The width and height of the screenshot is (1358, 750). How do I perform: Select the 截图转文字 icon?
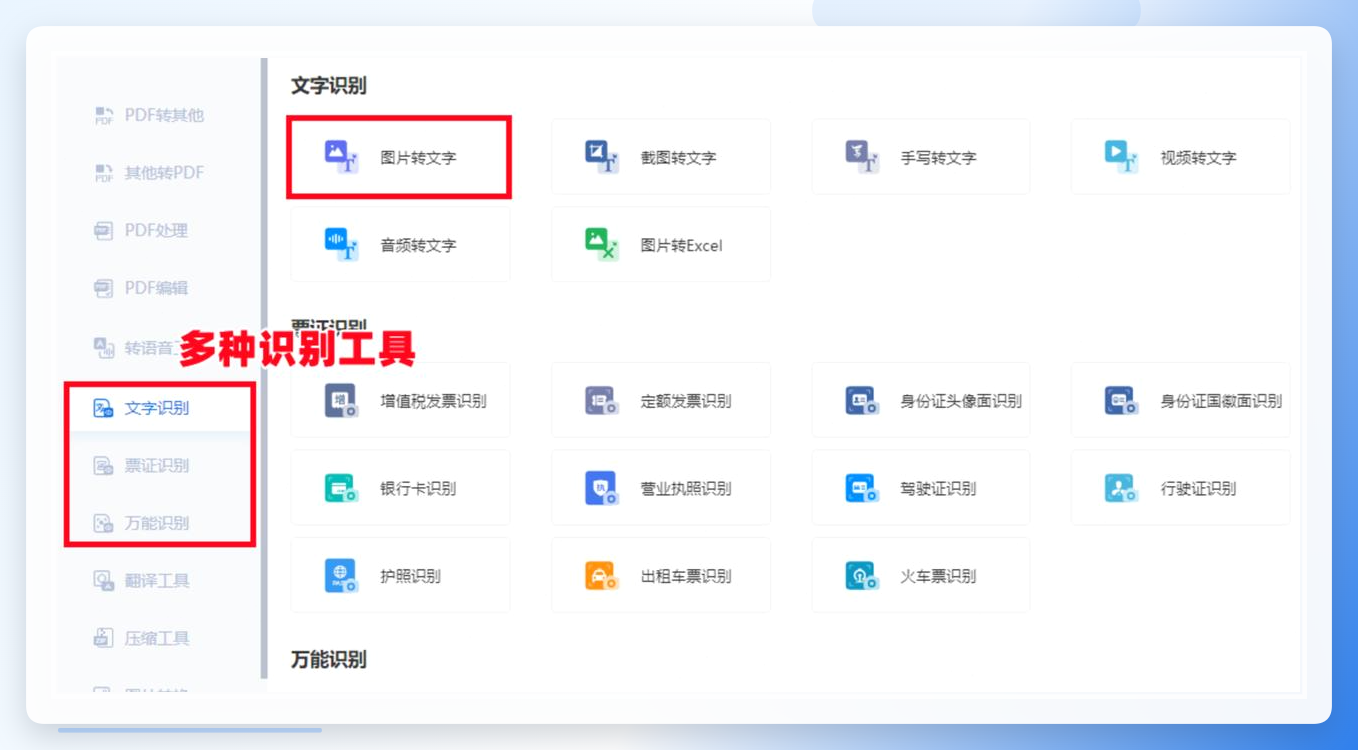[x=602, y=157]
